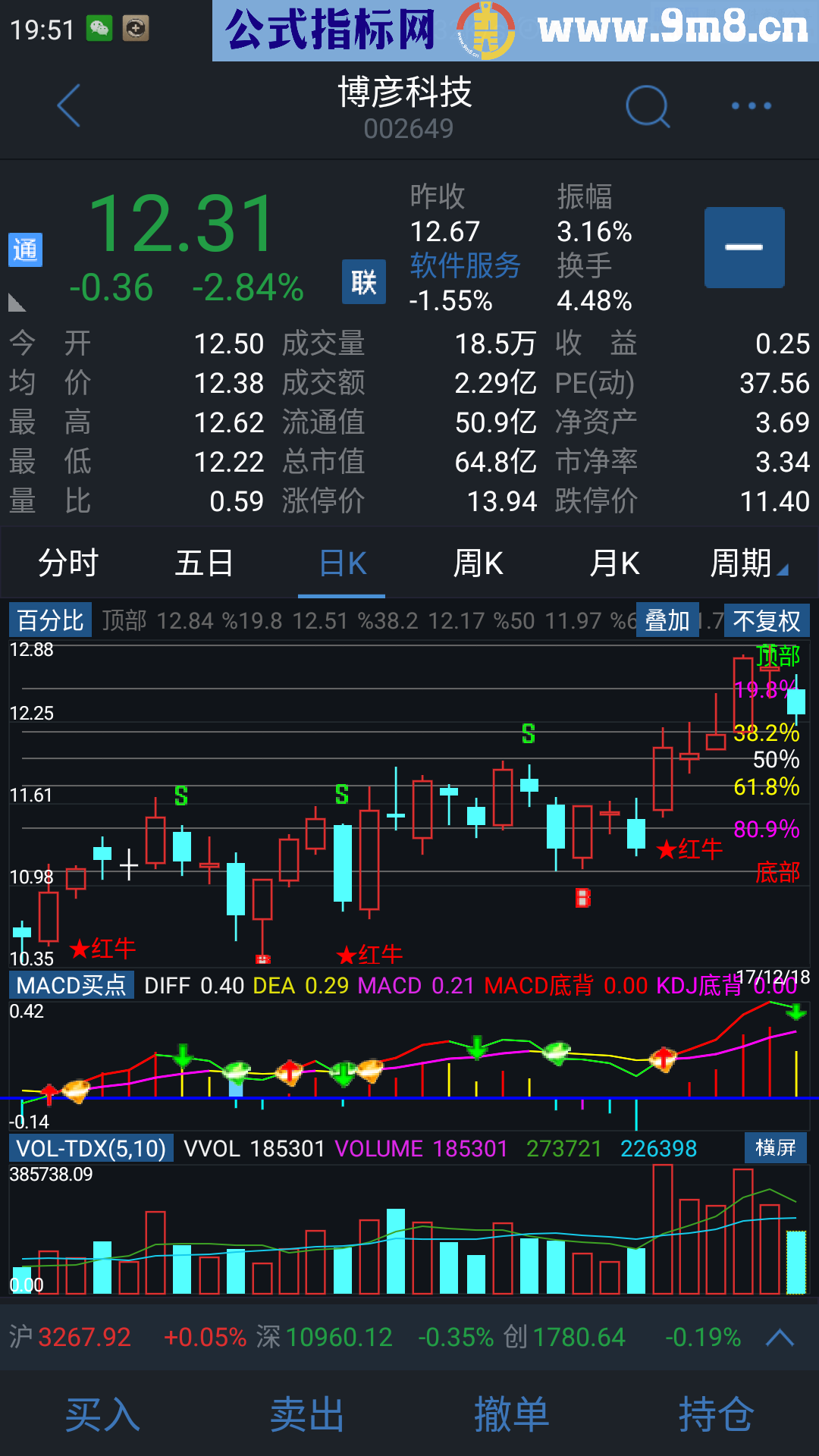Open the 周期 period dropdown
The width and height of the screenshot is (819, 1456).
coord(748,563)
